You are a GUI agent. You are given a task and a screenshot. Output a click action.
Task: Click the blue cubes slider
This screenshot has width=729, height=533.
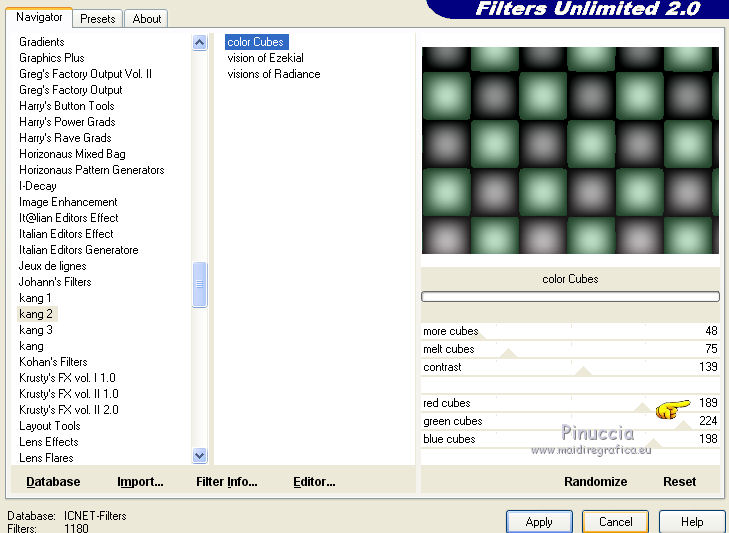click(570, 439)
